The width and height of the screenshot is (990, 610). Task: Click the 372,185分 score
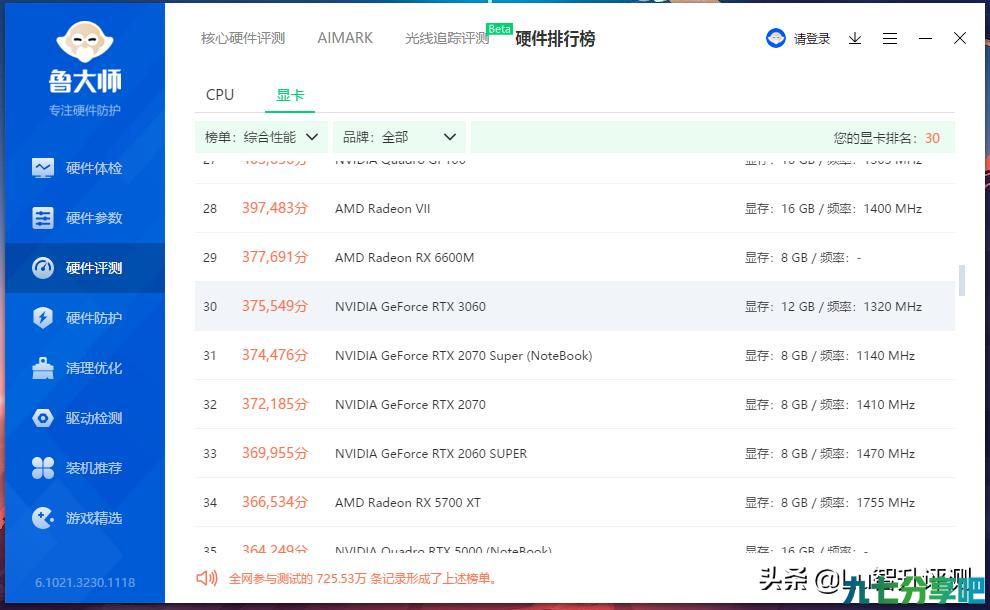(x=275, y=404)
